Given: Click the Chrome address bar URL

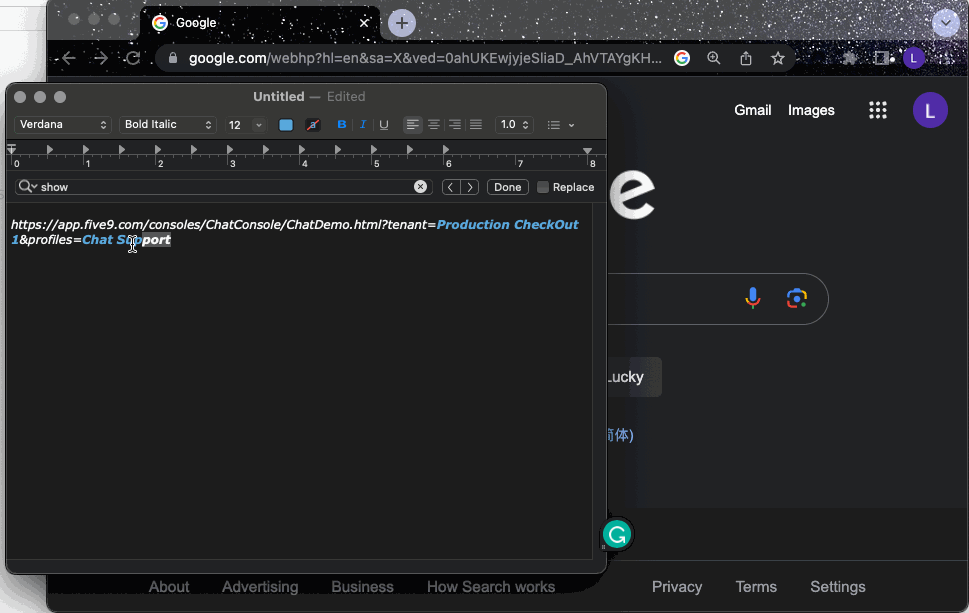Looking at the screenshot, I should (425, 58).
